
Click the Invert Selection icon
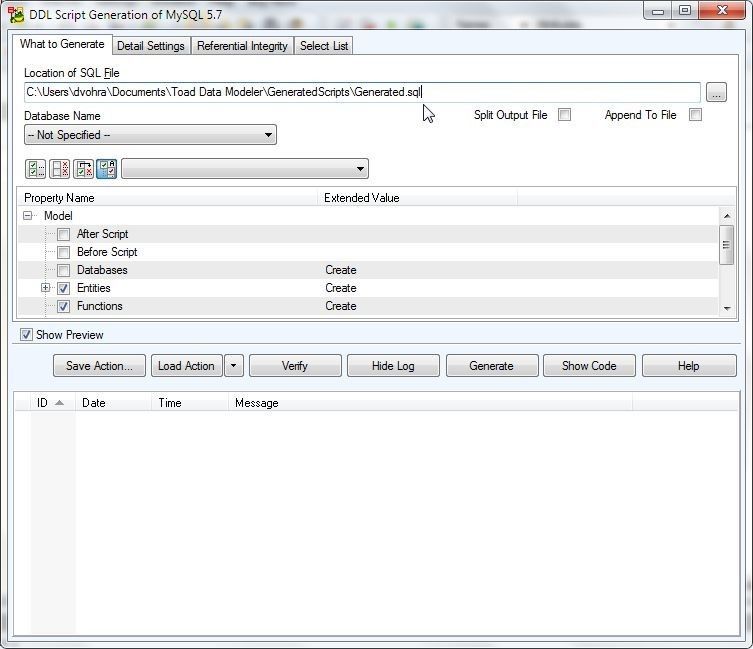click(x=84, y=169)
